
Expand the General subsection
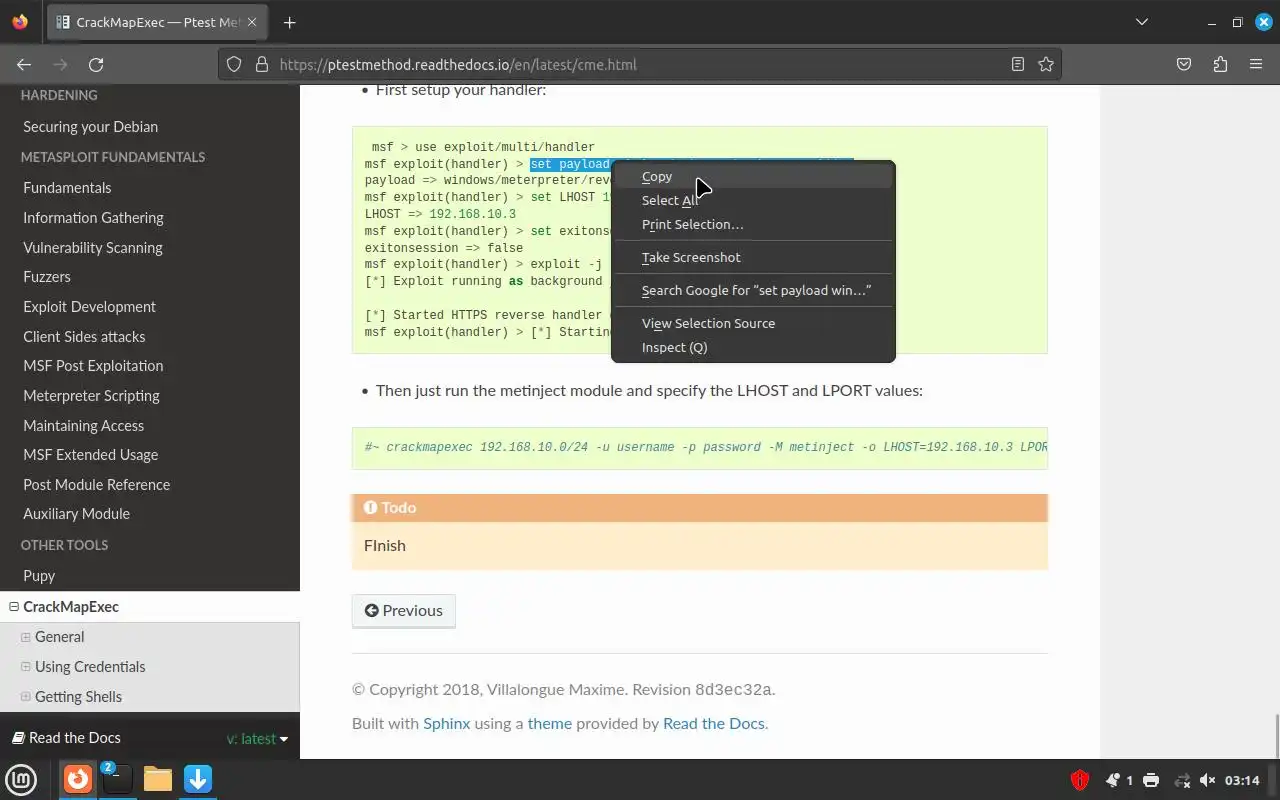(26, 637)
